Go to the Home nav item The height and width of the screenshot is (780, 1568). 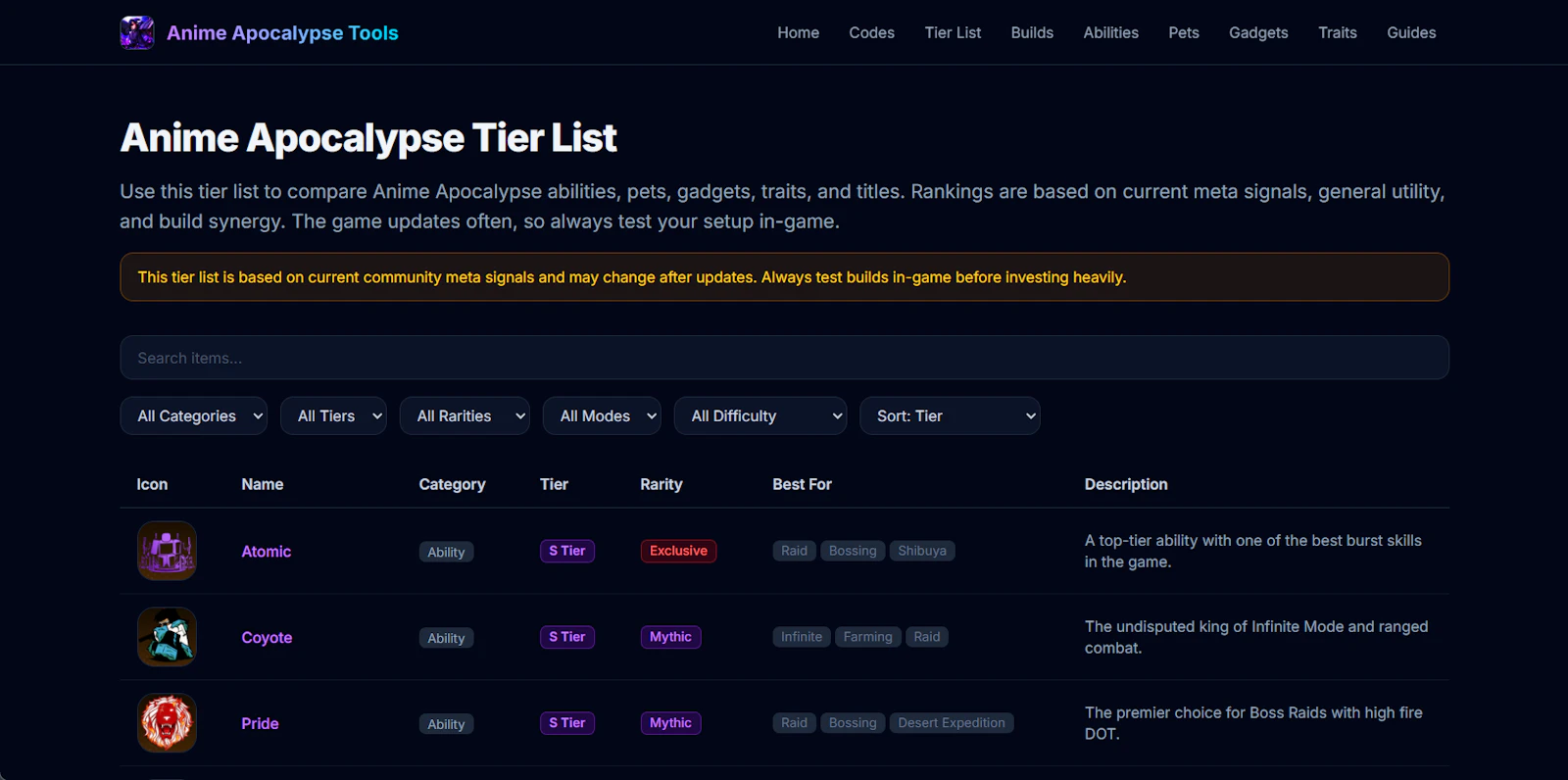click(x=799, y=32)
